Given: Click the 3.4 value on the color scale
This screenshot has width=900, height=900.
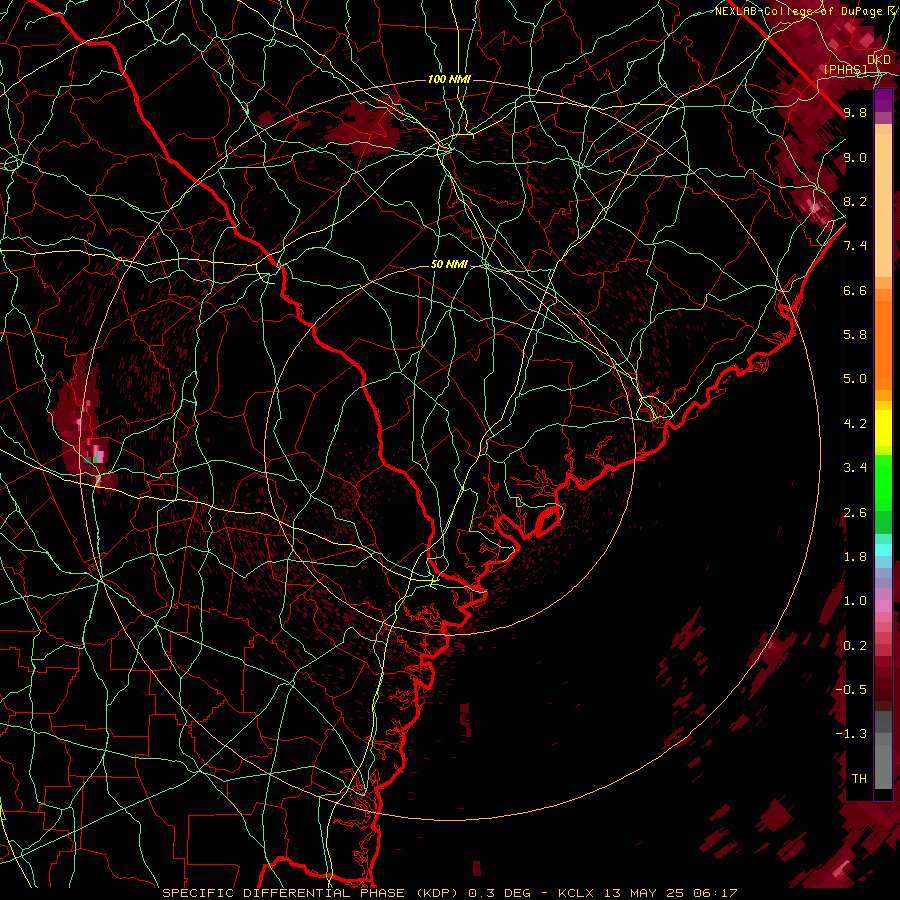Looking at the screenshot, I should pos(855,468).
